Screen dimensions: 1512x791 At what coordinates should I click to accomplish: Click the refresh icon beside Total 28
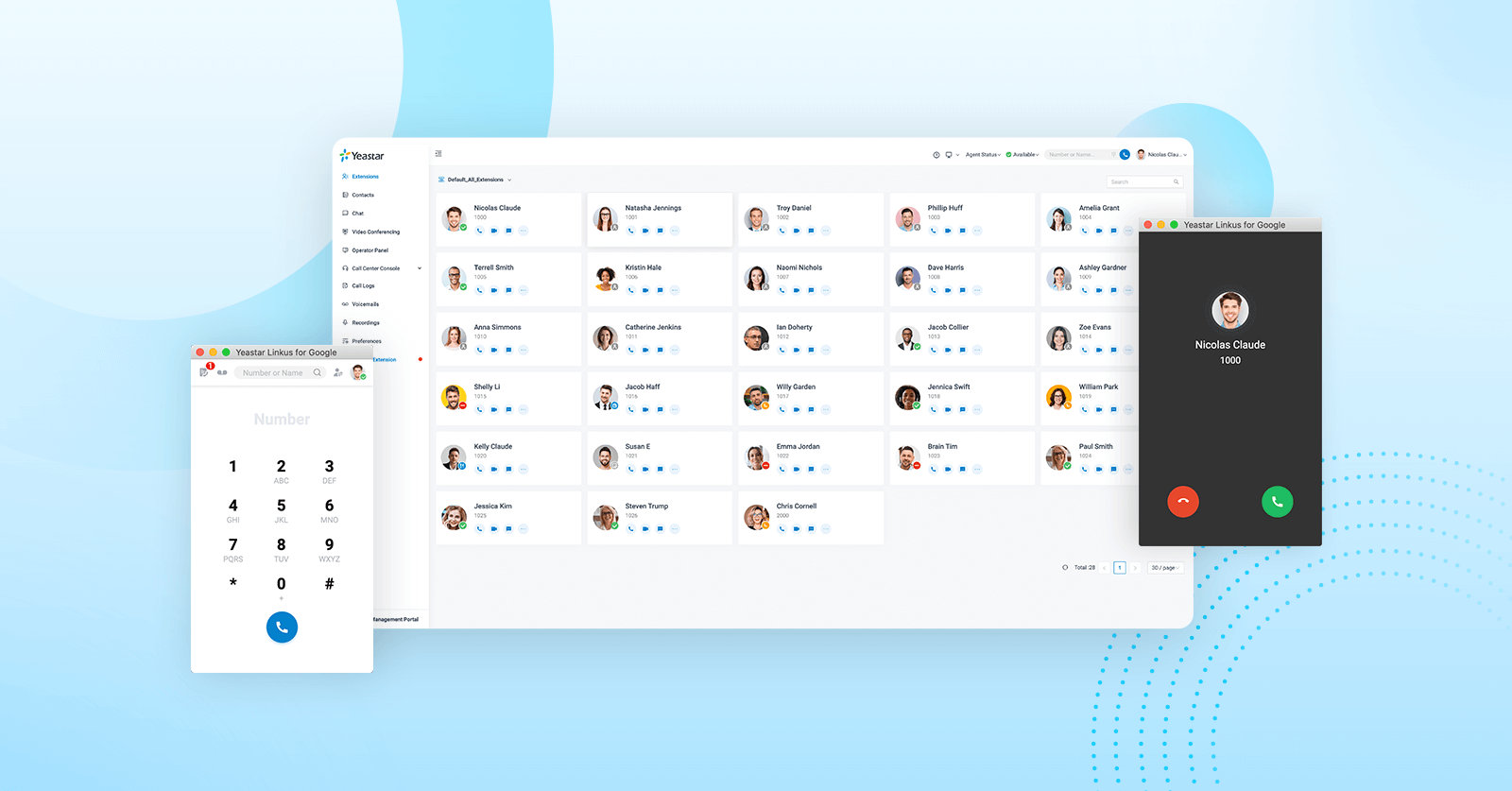point(1065,568)
